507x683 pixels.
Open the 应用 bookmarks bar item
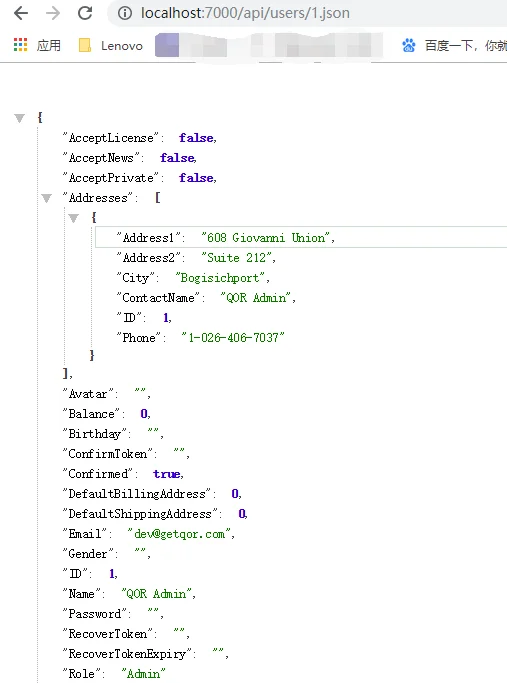coord(48,45)
